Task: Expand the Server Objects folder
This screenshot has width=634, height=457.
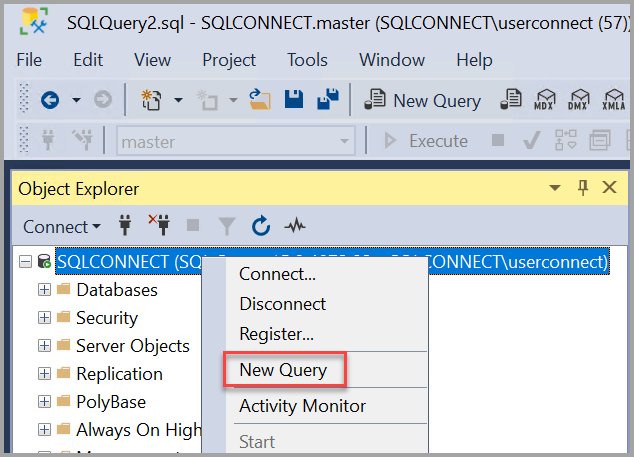Action: (44, 345)
